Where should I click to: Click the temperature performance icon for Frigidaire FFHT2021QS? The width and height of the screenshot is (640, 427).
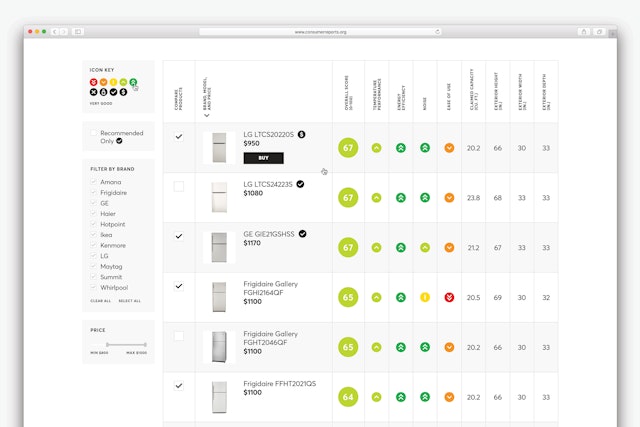coord(376,397)
